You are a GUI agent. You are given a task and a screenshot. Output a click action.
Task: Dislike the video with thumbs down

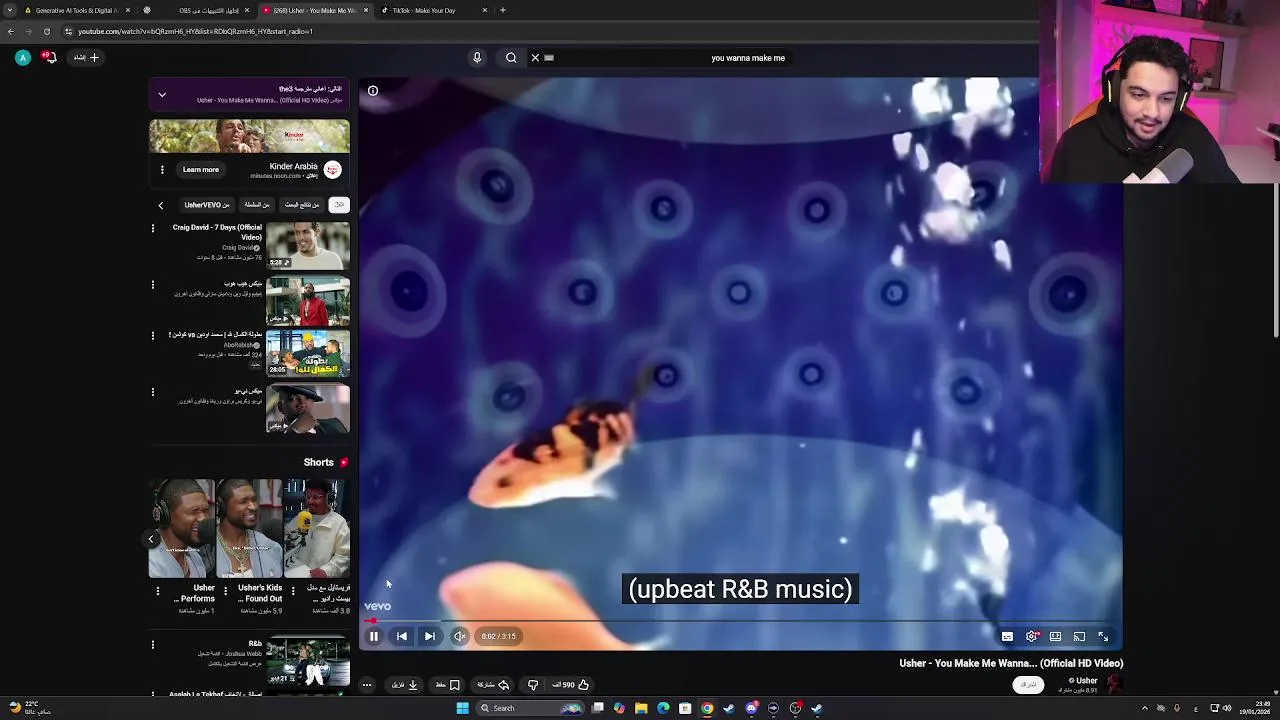click(x=533, y=685)
